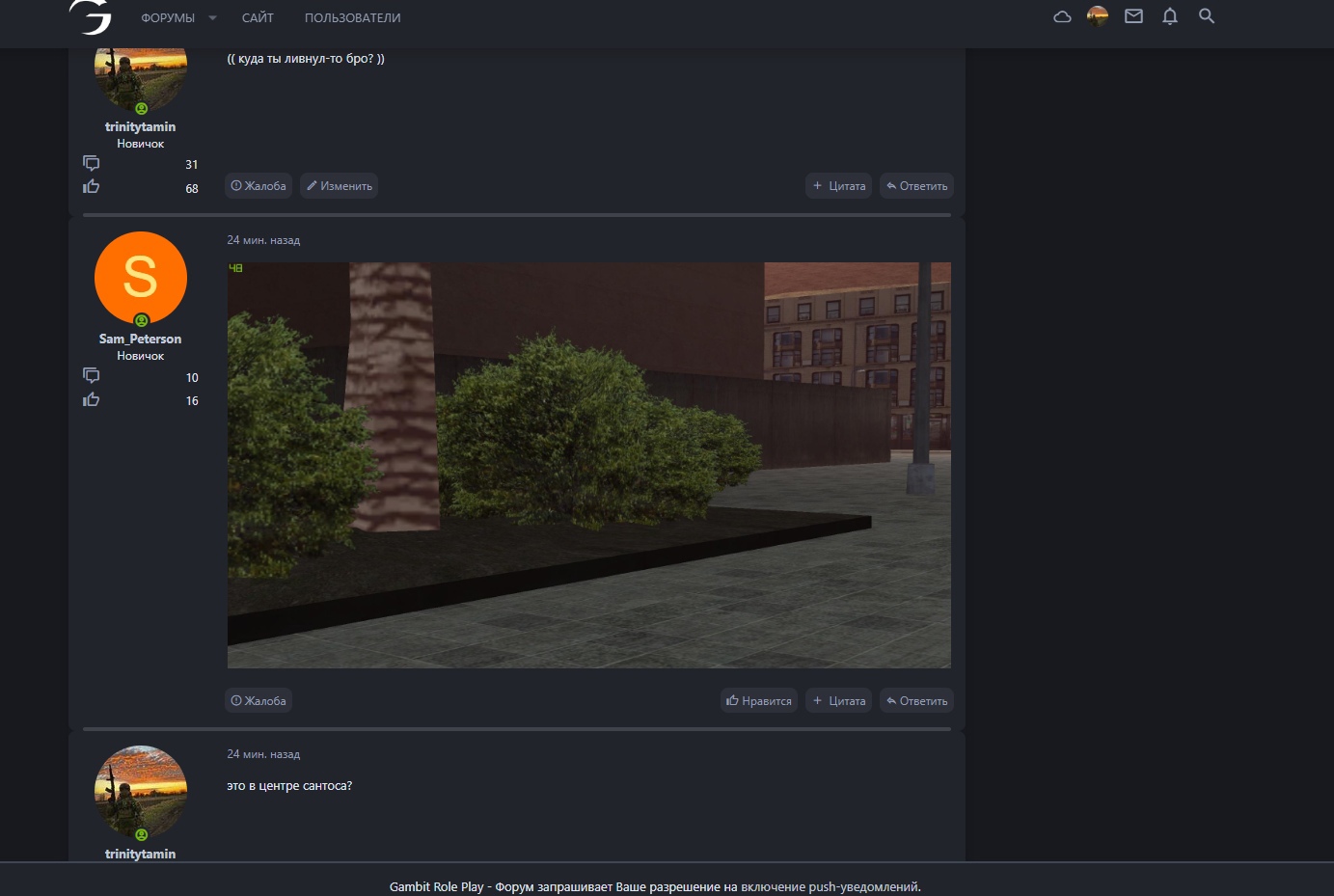Click the search magnifier icon

tap(1206, 16)
